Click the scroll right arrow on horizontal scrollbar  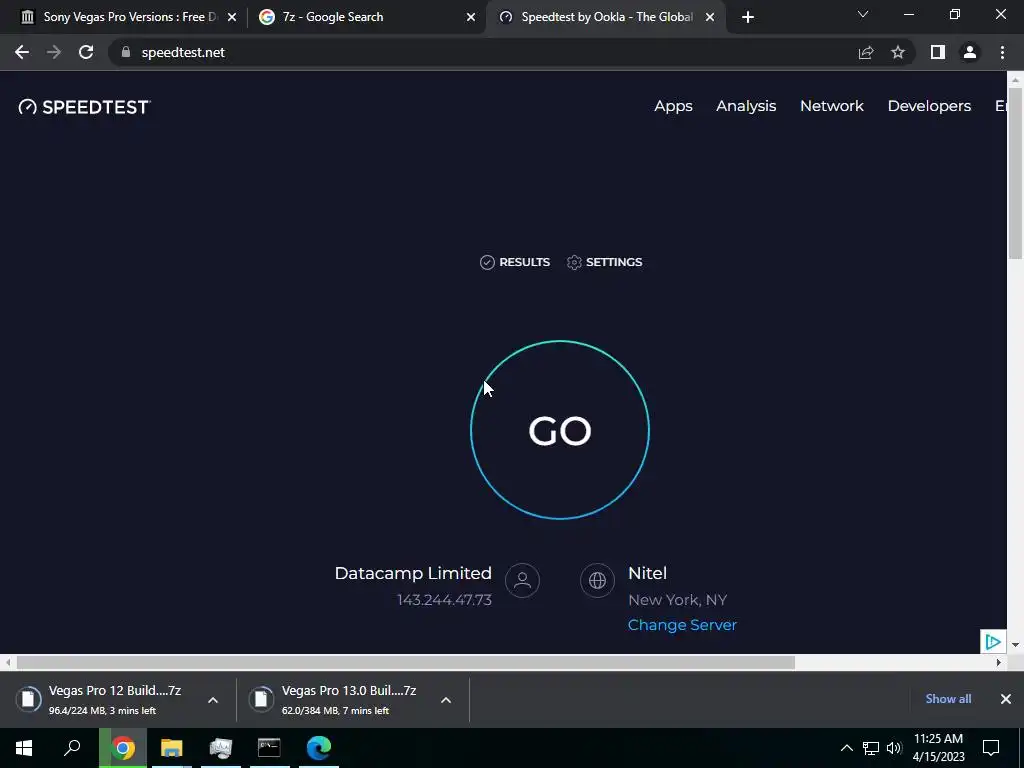click(998, 662)
